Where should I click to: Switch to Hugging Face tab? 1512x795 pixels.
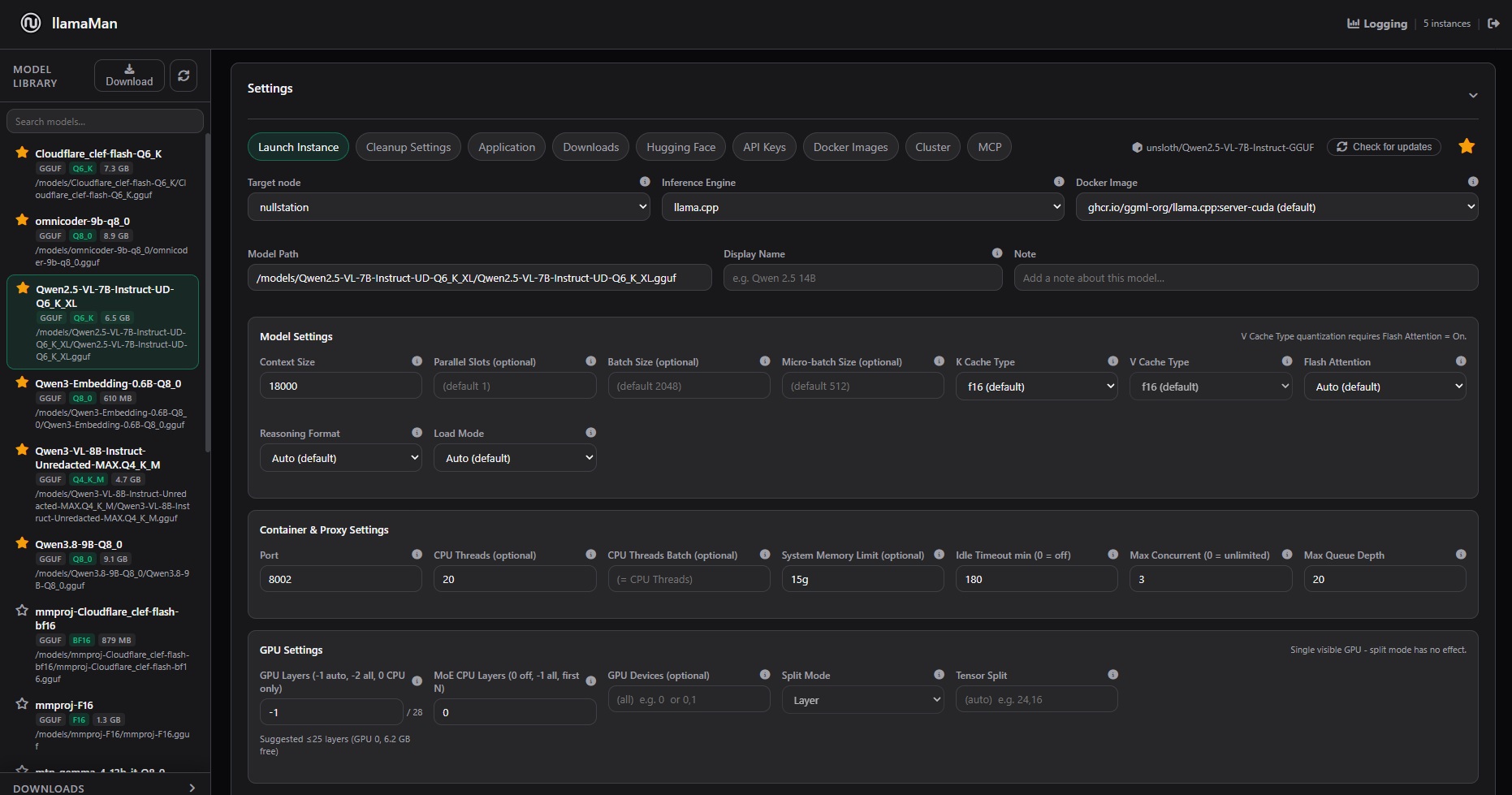coord(680,147)
